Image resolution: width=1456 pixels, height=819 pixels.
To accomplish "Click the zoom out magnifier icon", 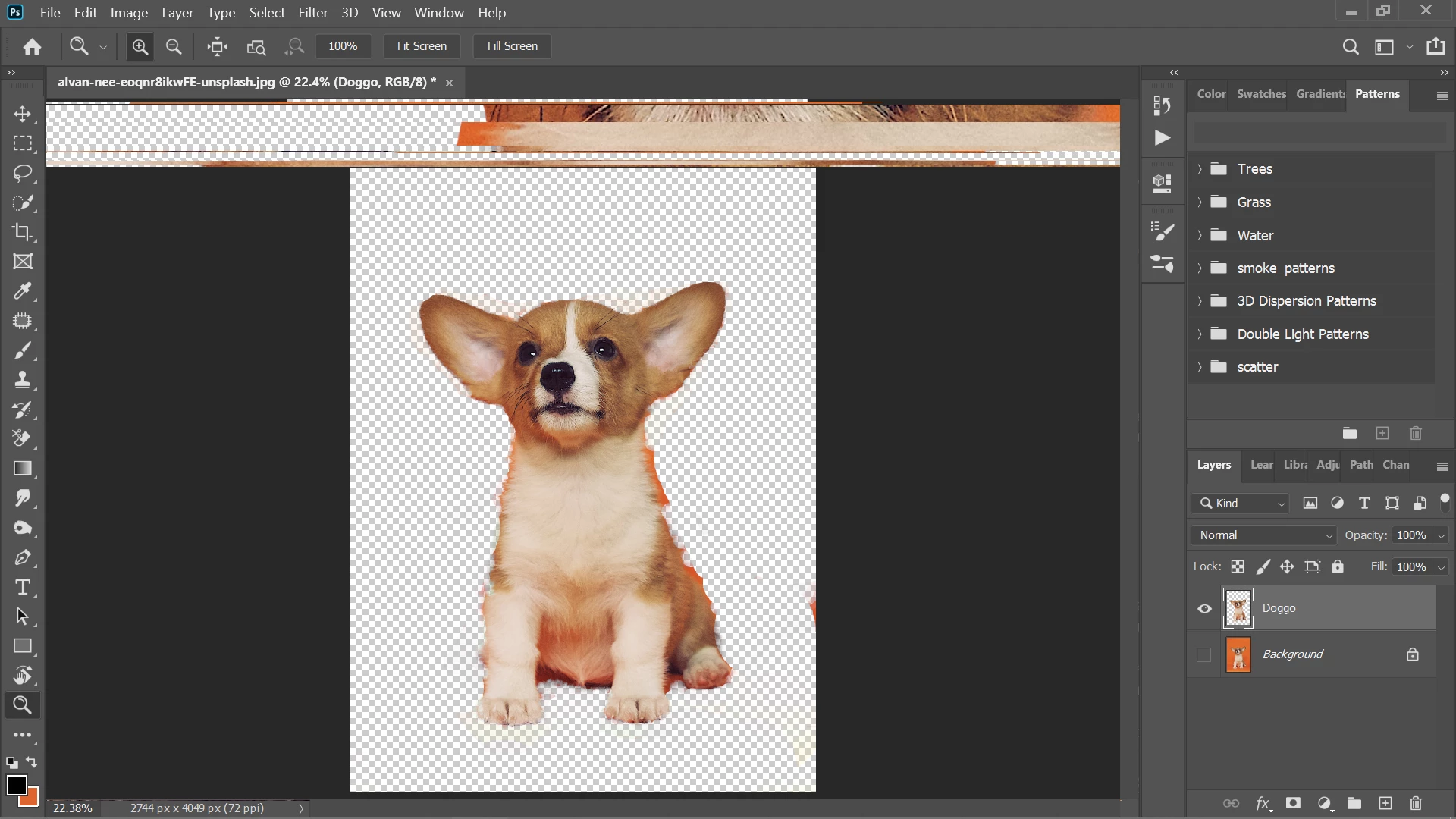I will (174, 46).
